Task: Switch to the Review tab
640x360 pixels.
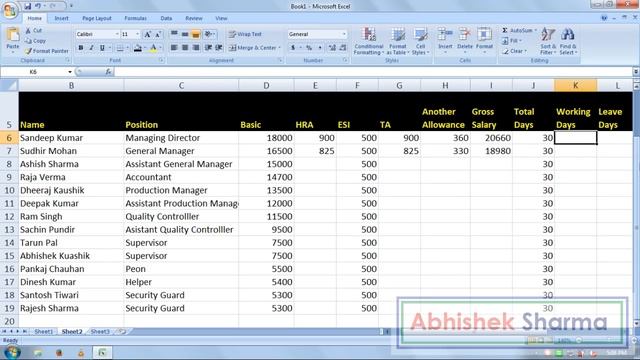Action: coord(193,18)
